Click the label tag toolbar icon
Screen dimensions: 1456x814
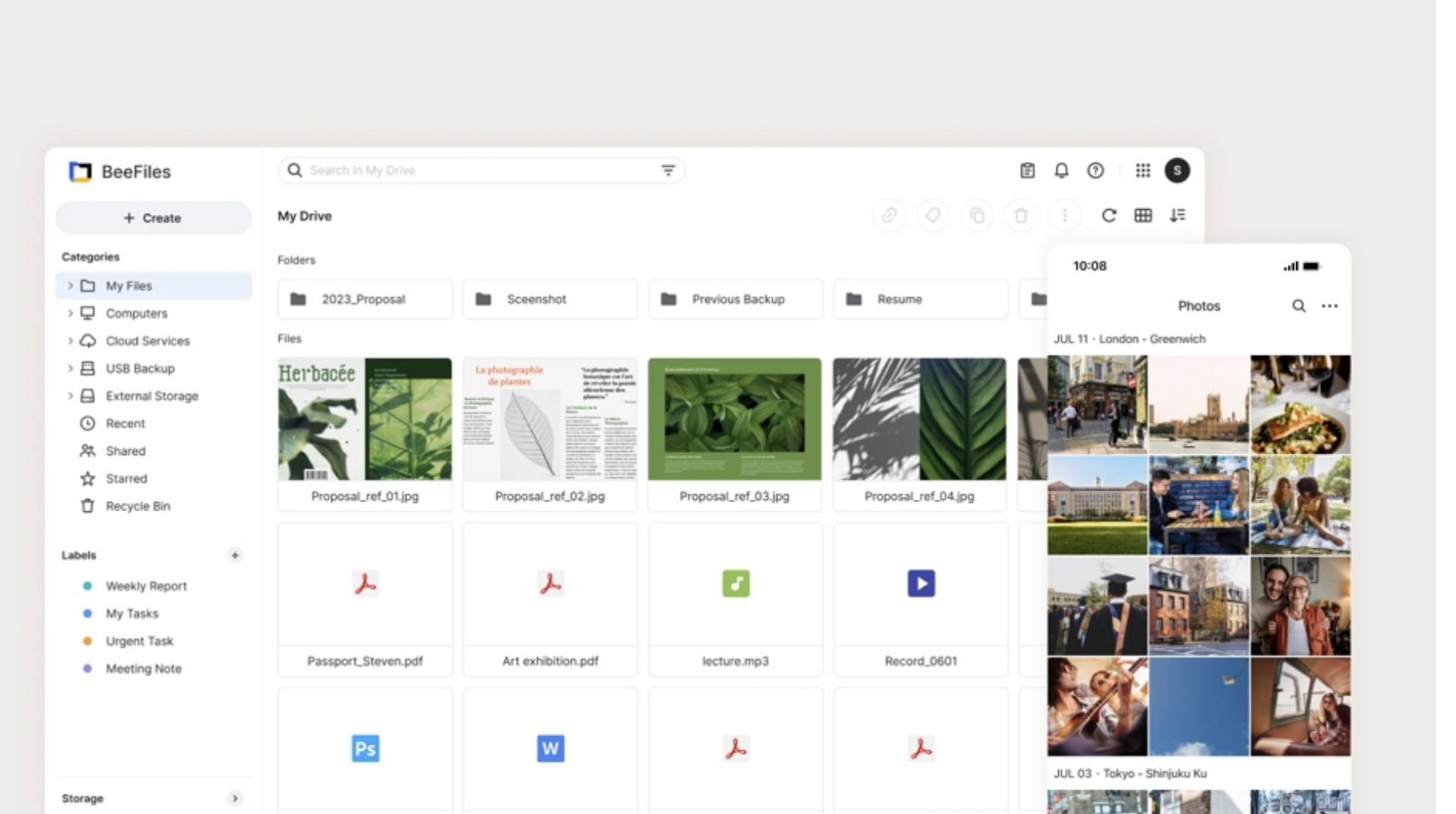click(x=933, y=216)
